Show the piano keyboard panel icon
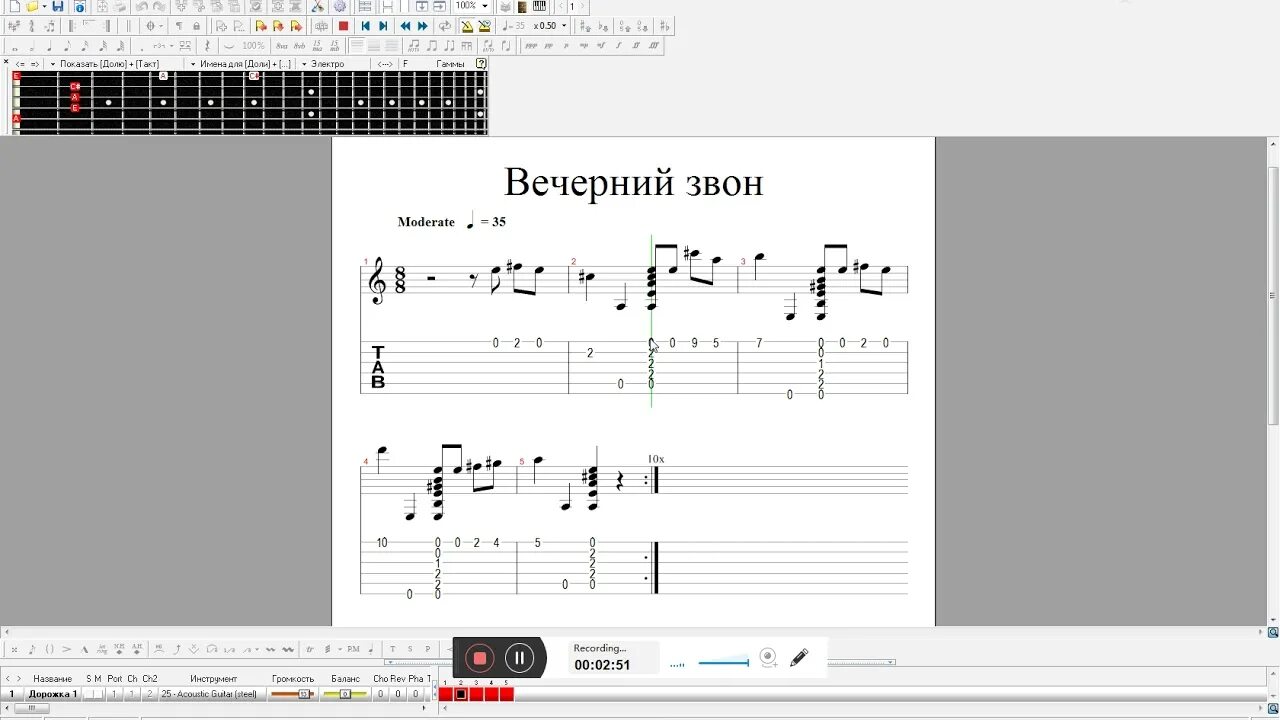Screen dimensions: 1280x720 (540, 6)
